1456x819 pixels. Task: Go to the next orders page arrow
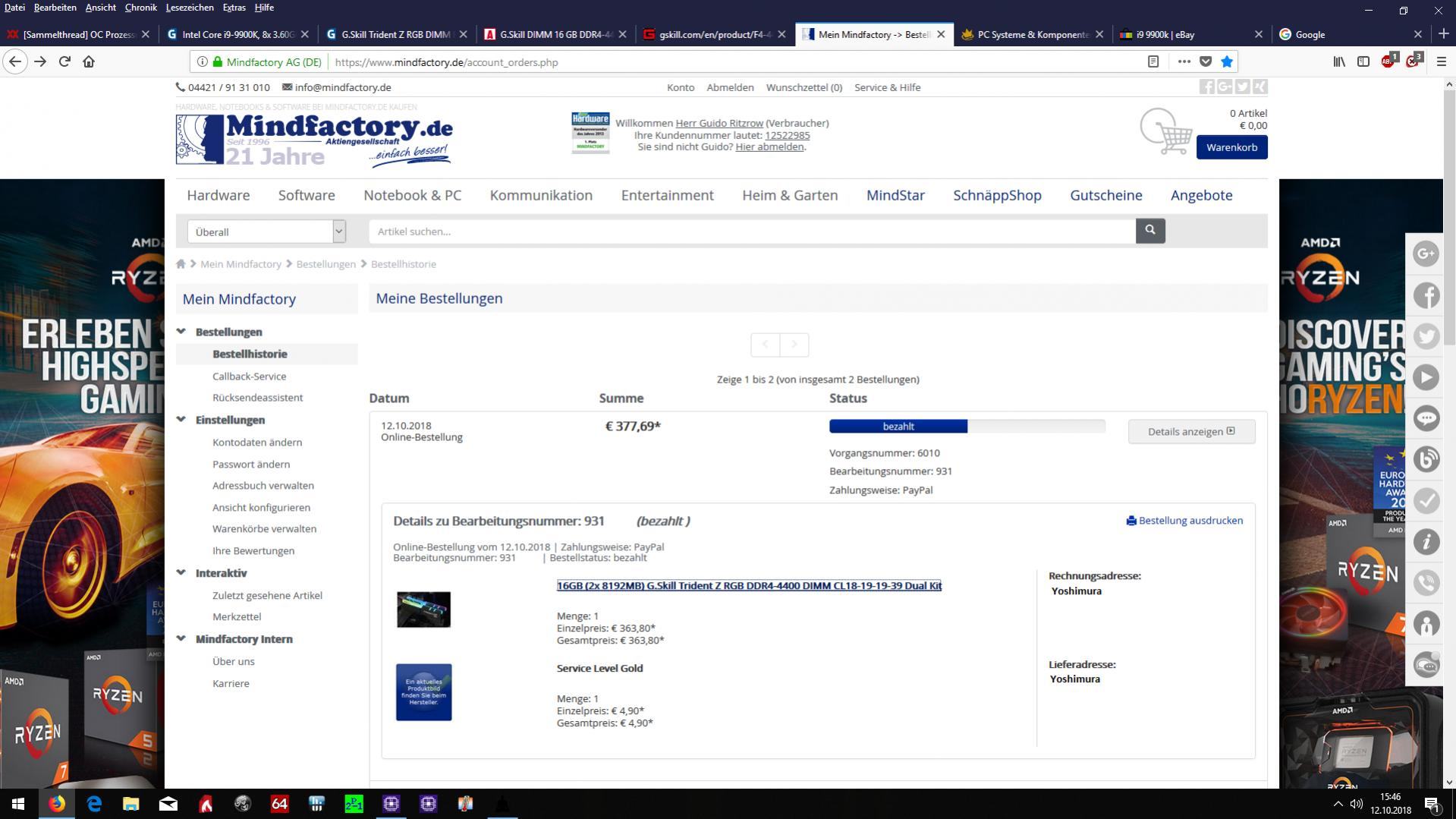click(794, 345)
